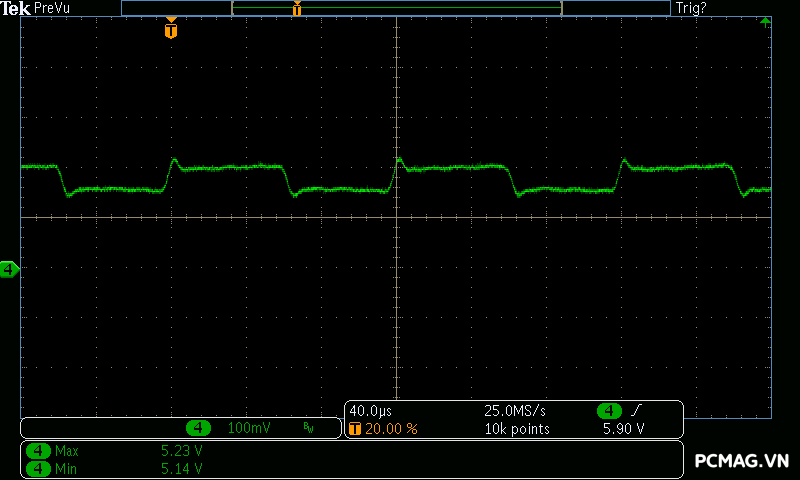
Task: Select the channel 4 badge next to Max
Action: [x=38, y=451]
